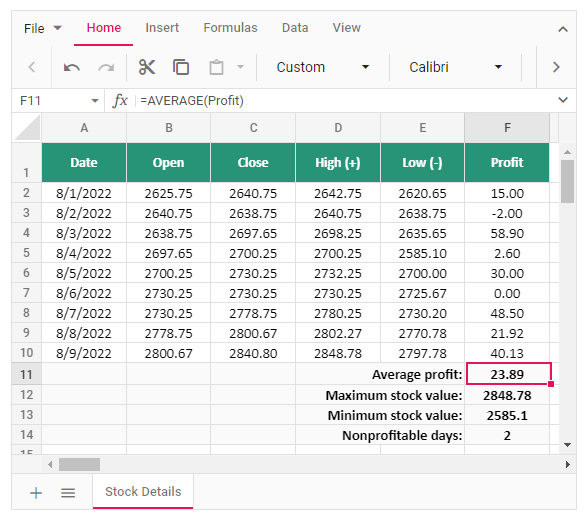This screenshot has width=586, height=519.
Task: Click the close cell showing 2800.67
Action: (x=253, y=333)
